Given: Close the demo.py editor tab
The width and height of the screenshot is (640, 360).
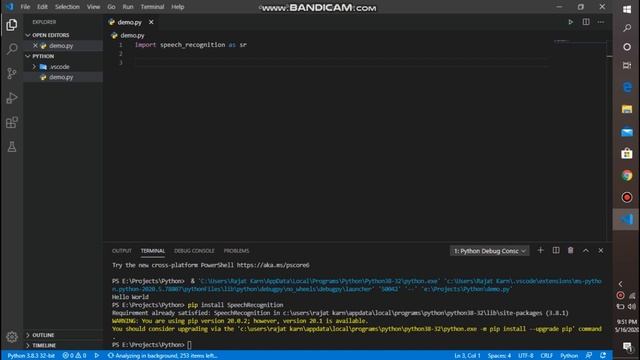Looking at the screenshot, I should [151, 22].
